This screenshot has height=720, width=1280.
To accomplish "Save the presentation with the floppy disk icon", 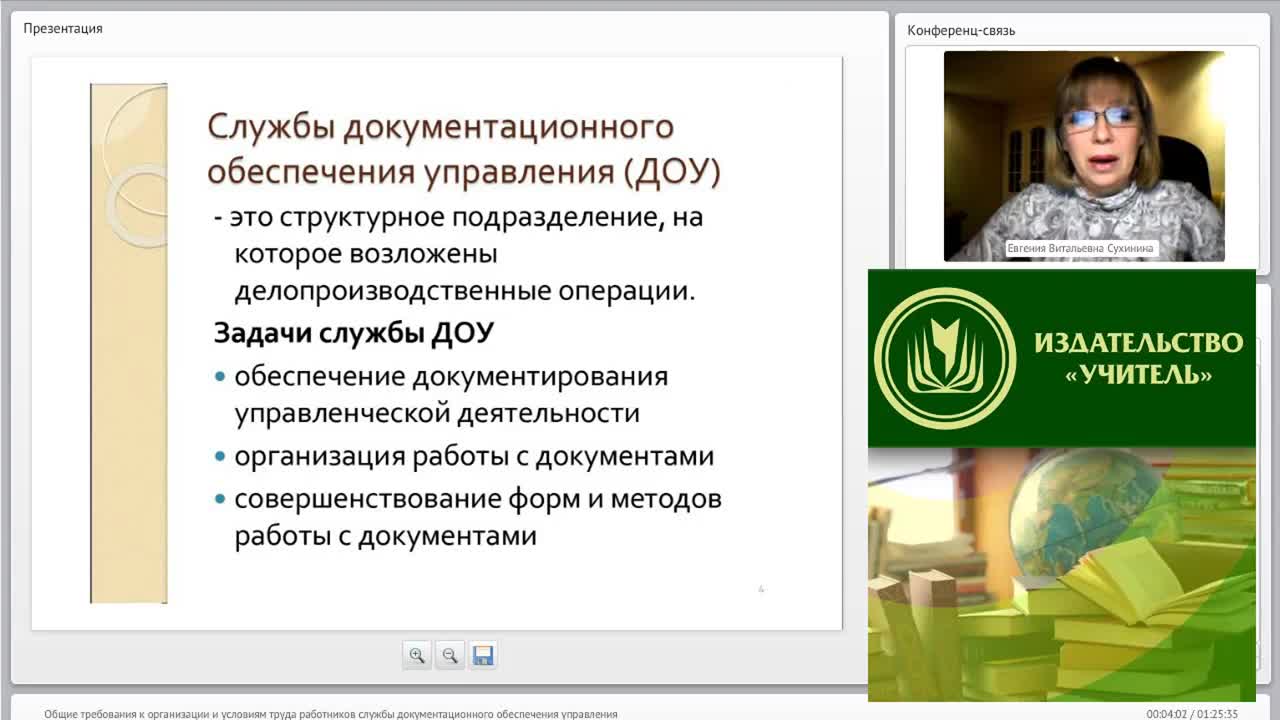I will (483, 656).
